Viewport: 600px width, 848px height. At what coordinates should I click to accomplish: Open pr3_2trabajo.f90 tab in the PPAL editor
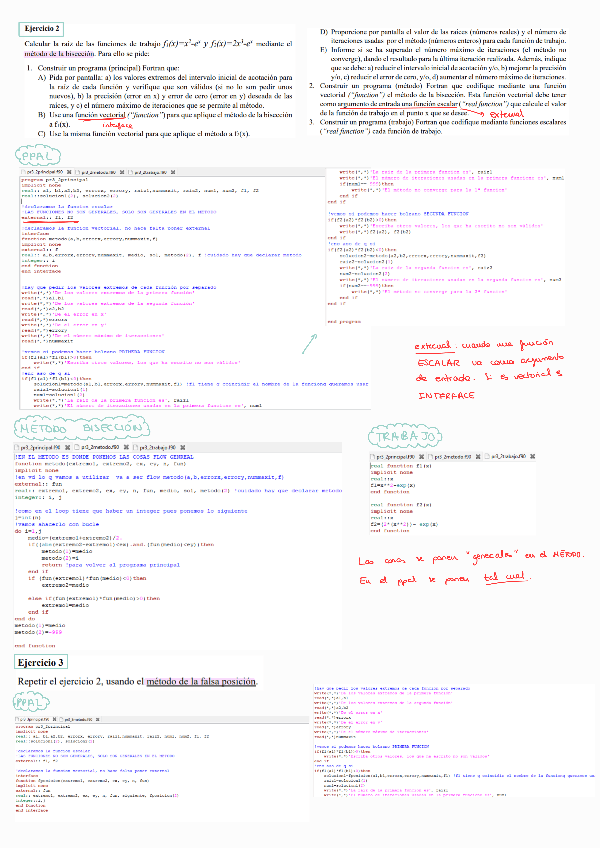150,172
